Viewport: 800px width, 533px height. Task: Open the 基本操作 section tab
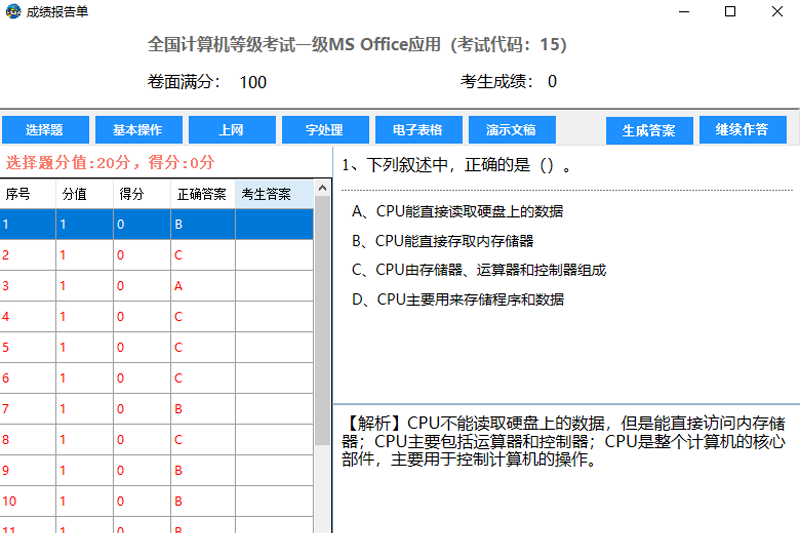(138, 130)
